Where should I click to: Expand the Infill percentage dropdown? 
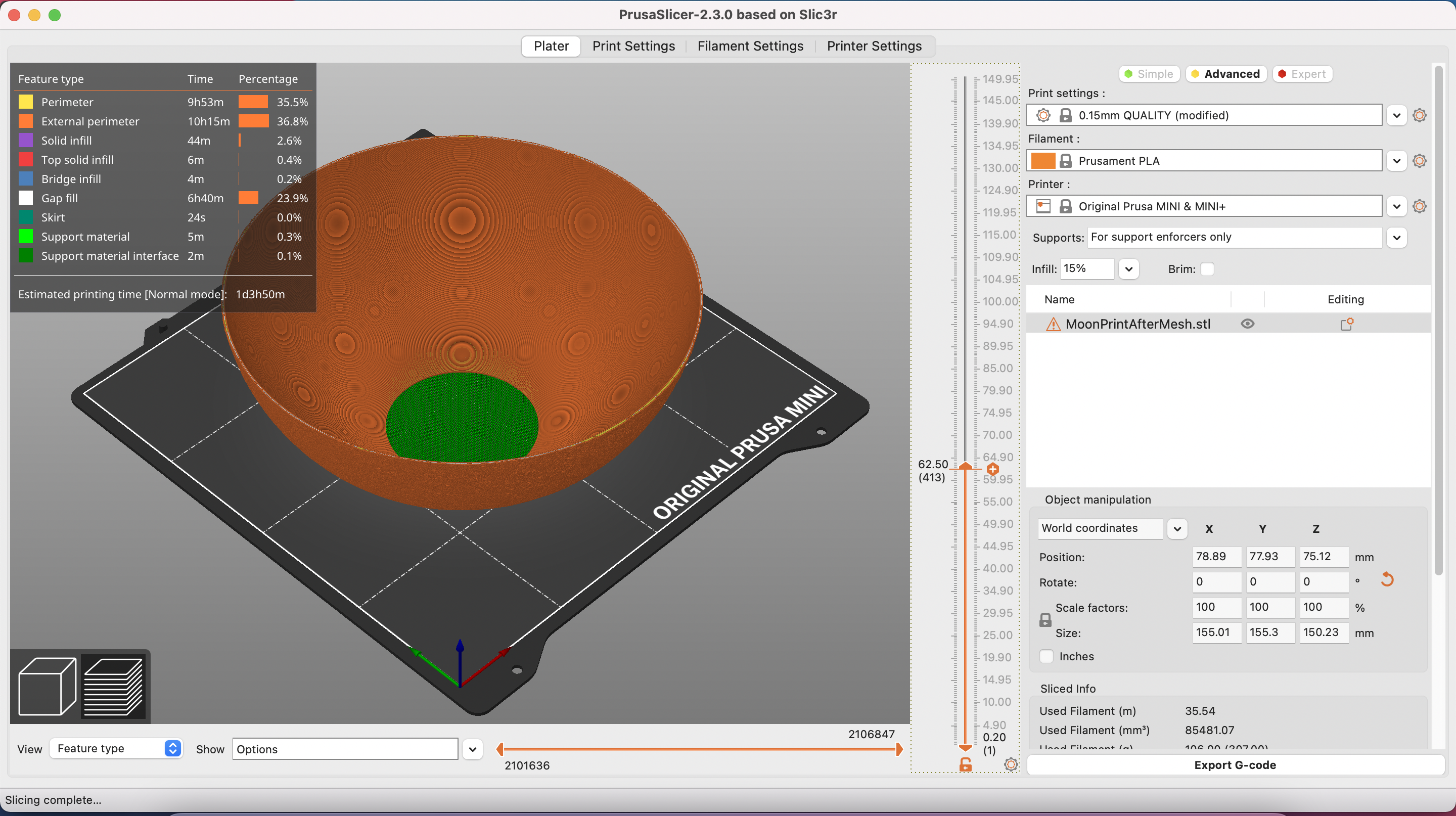pyautogui.click(x=1127, y=268)
